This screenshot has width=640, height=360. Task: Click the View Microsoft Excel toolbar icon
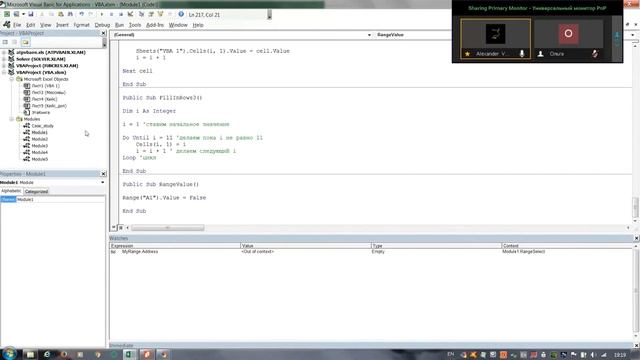click(7, 14)
